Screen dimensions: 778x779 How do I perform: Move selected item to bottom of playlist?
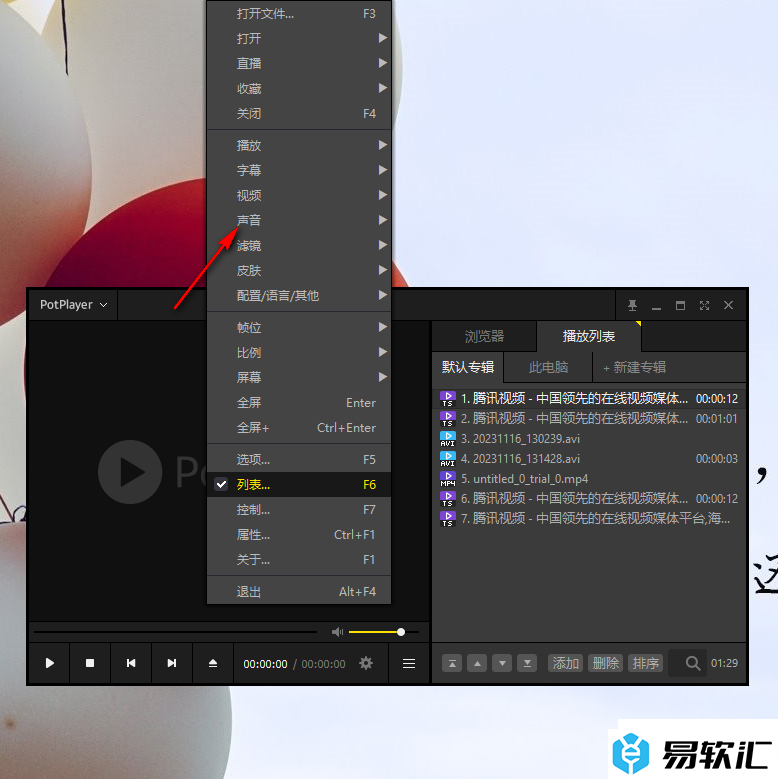pyautogui.click(x=527, y=663)
